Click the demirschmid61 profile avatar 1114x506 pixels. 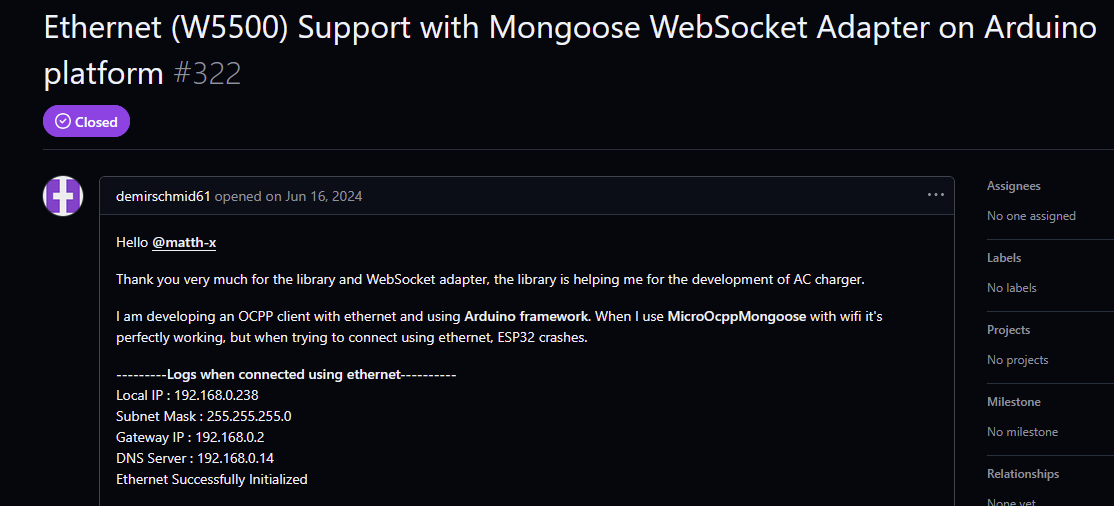[x=63, y=195]
